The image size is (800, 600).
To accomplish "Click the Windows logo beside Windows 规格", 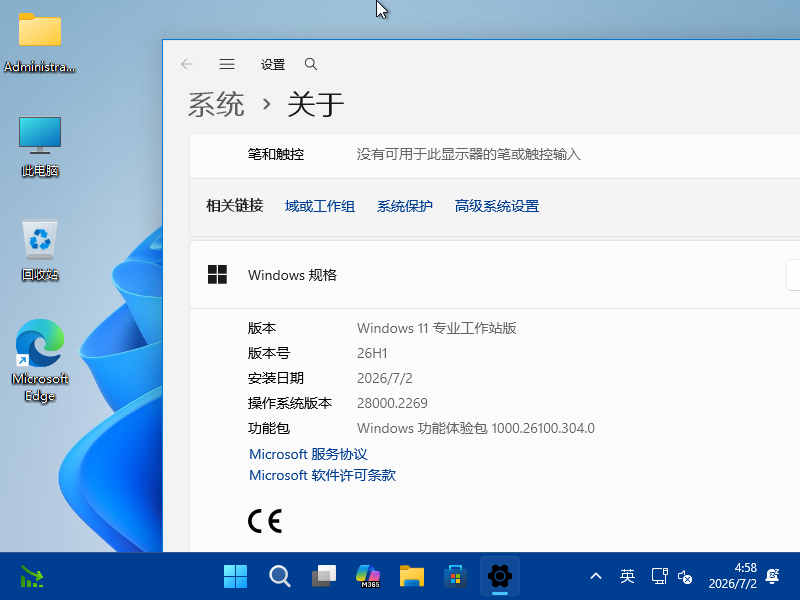I will 217,274.
